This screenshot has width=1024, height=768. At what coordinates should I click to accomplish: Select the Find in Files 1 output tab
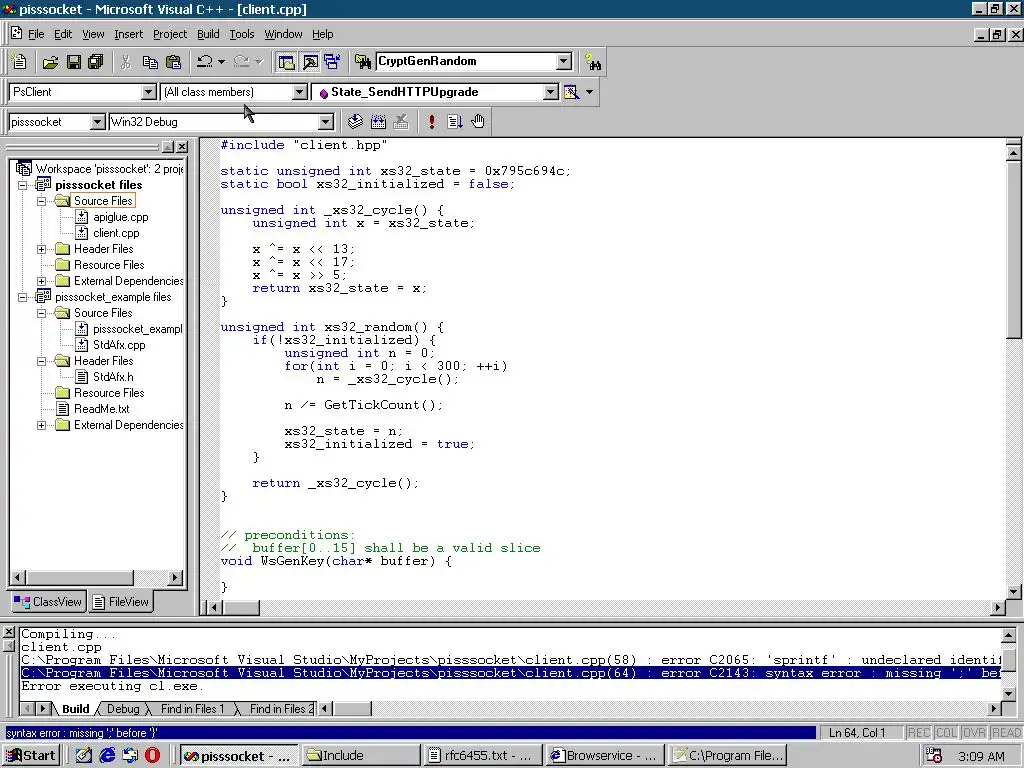coord(192,709)
